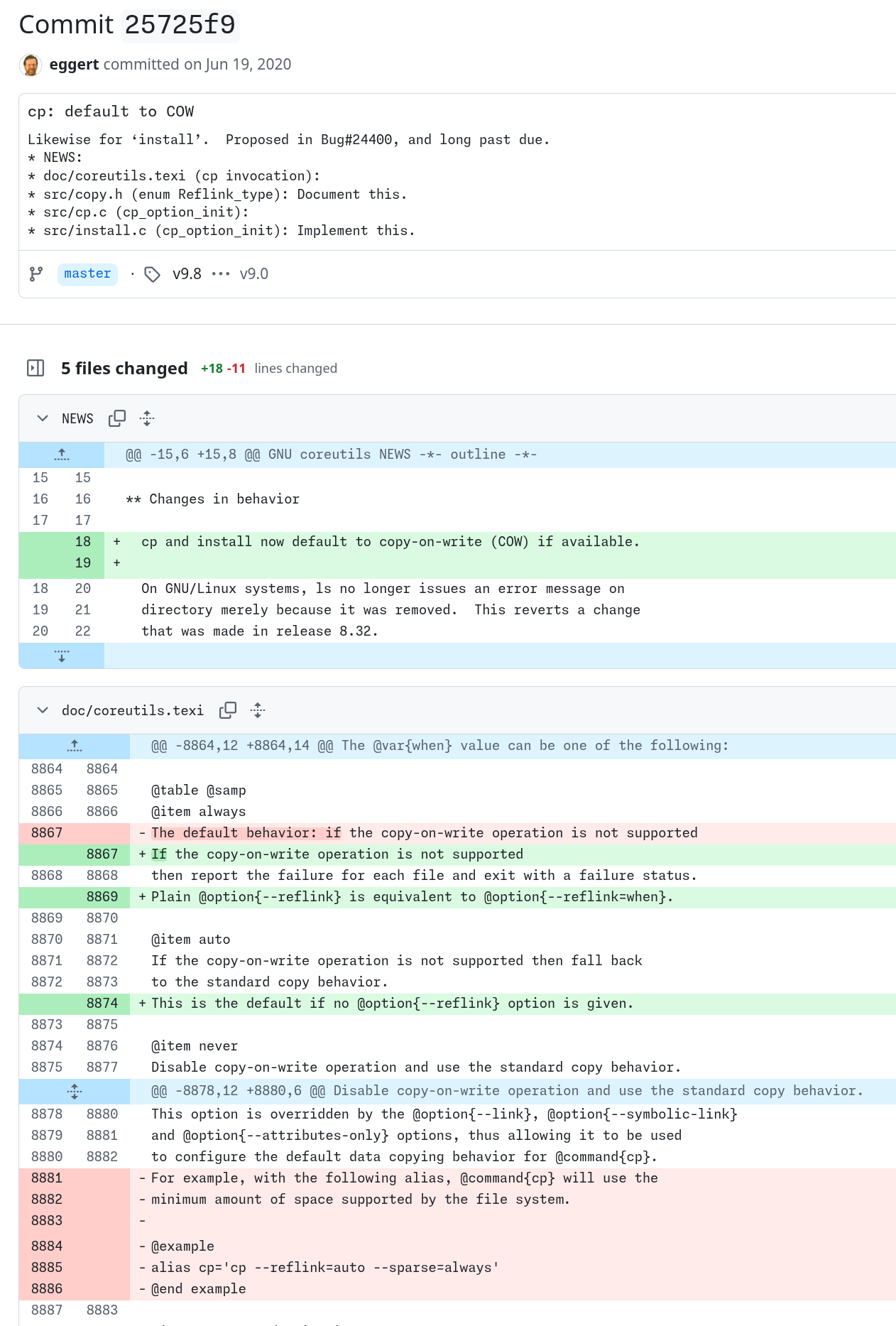Click the commit hash 25725f9
The width and height of the screenshot is (896, 1326).
[180, 25]
